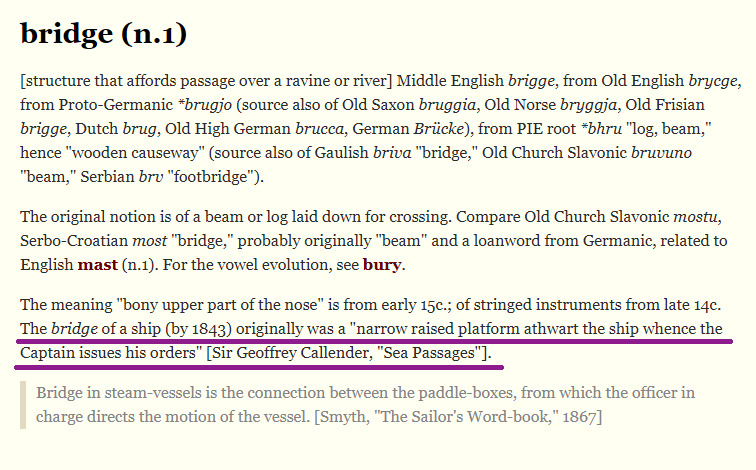The width and height of the screenshot is (756, 470).
Task: Click the Old High German "brucca"
Action: [322, 129]
